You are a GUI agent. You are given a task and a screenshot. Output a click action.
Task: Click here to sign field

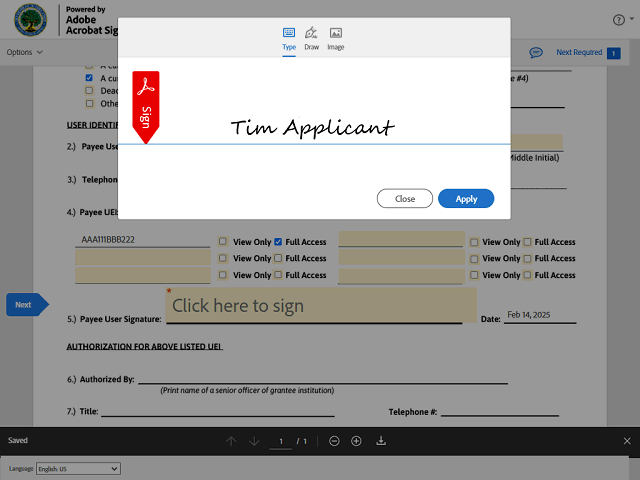321,305
